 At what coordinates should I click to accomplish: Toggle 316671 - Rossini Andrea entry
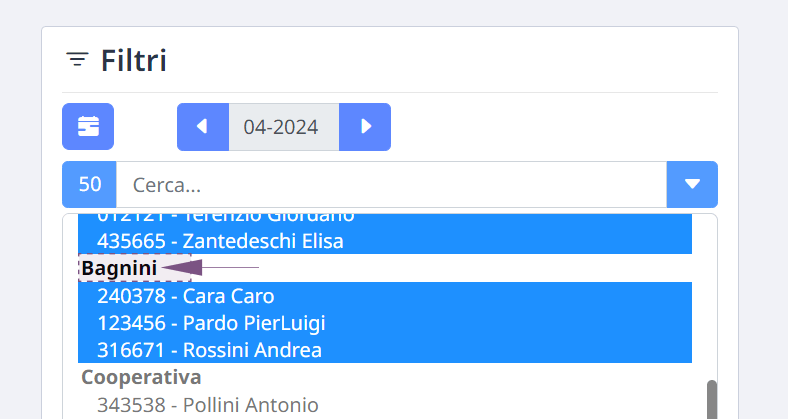pos(385,350)
